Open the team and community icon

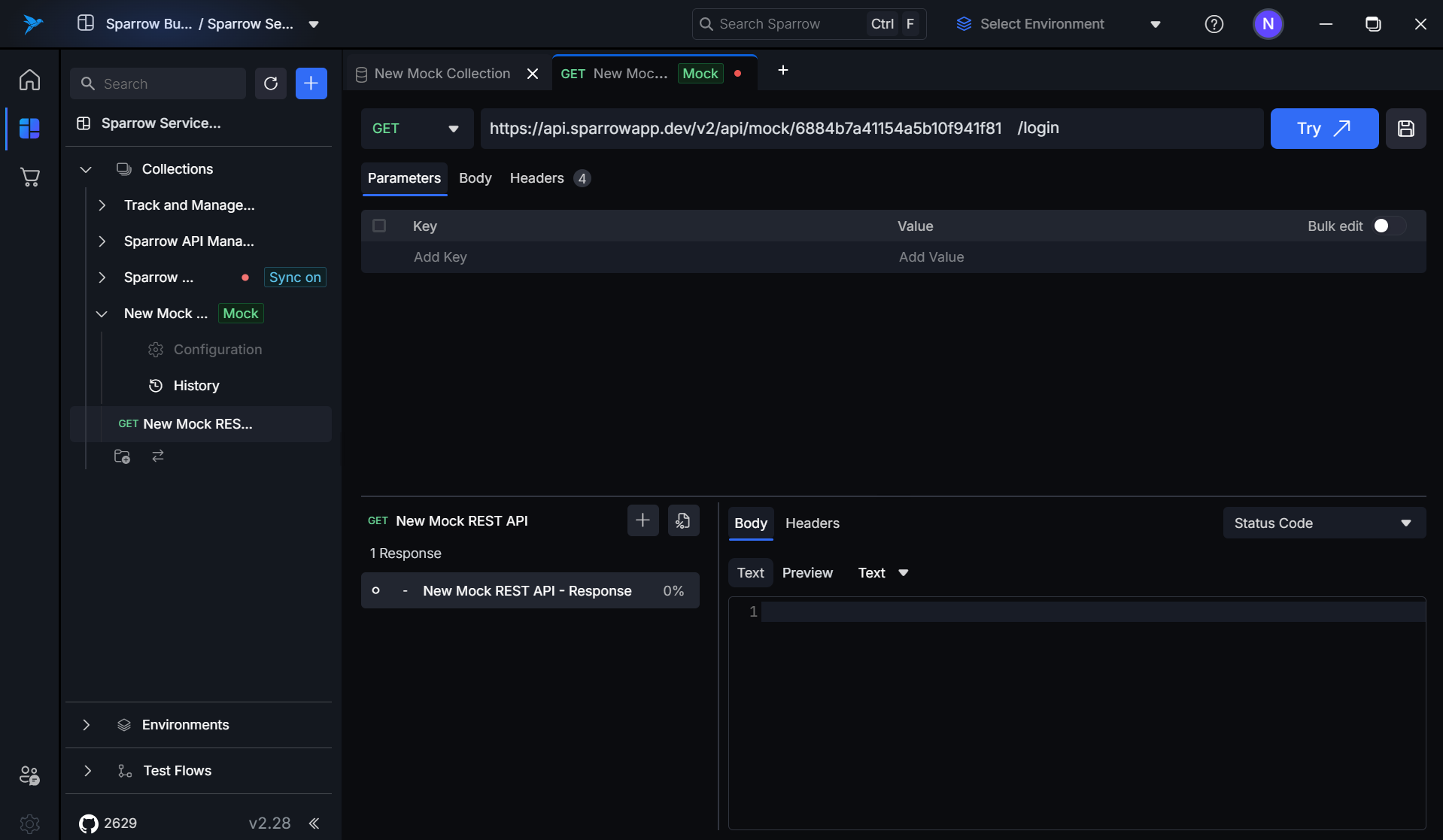pos(29,775)
